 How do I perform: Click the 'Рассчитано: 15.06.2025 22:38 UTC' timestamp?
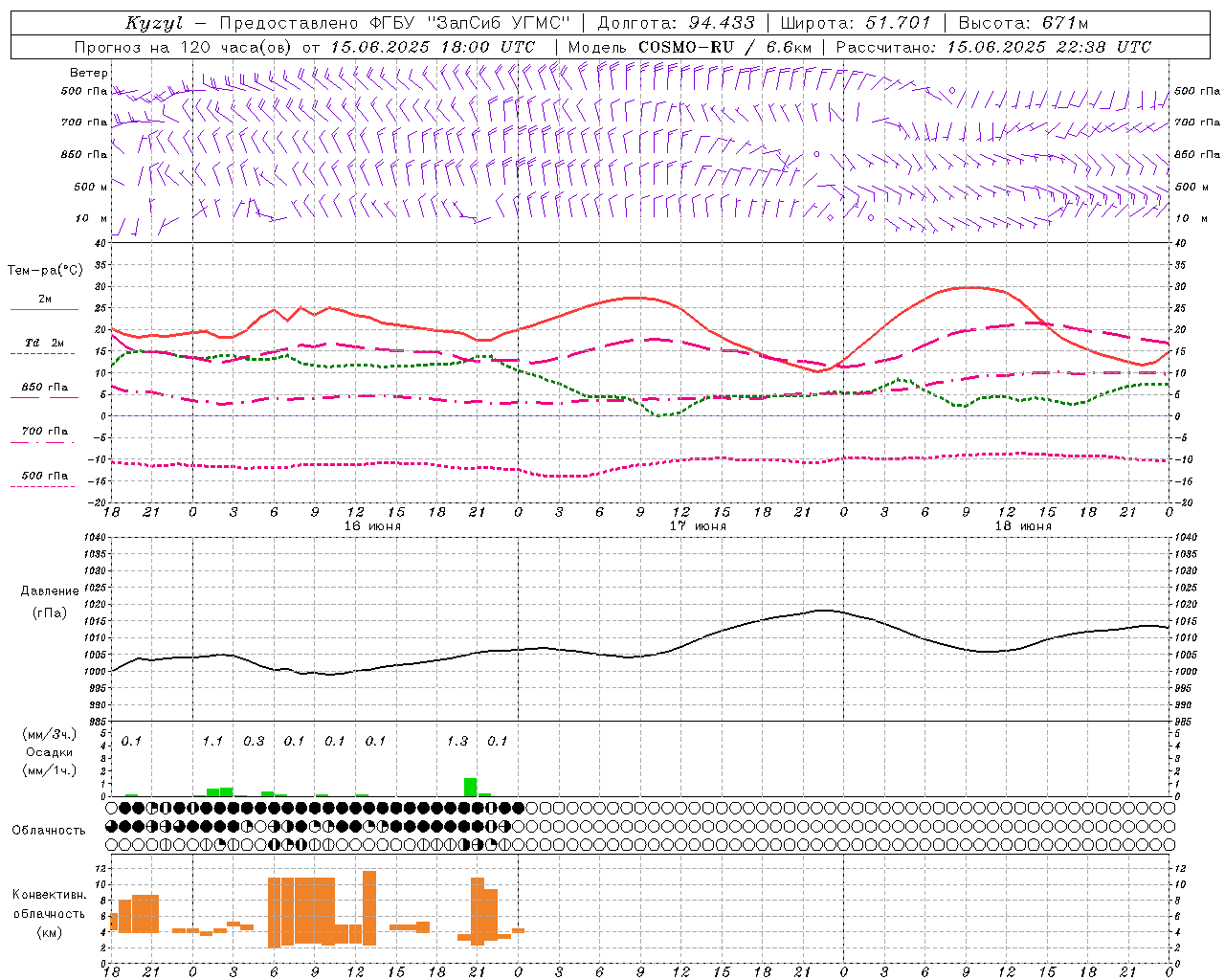click(993, 47)
